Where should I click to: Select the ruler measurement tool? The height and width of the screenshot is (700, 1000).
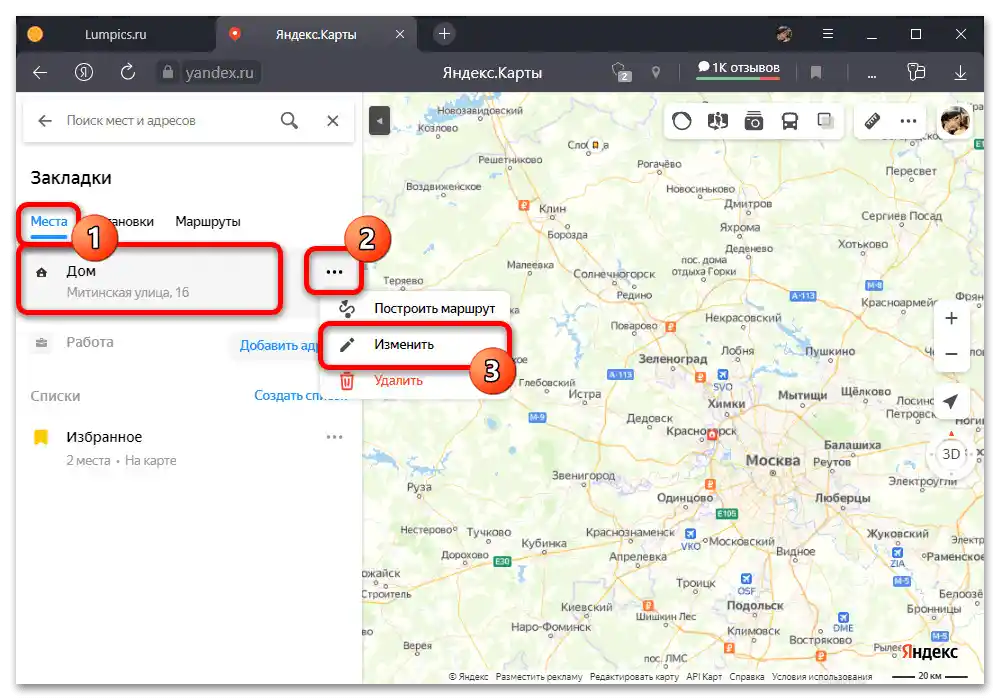[x=872, y=120]
